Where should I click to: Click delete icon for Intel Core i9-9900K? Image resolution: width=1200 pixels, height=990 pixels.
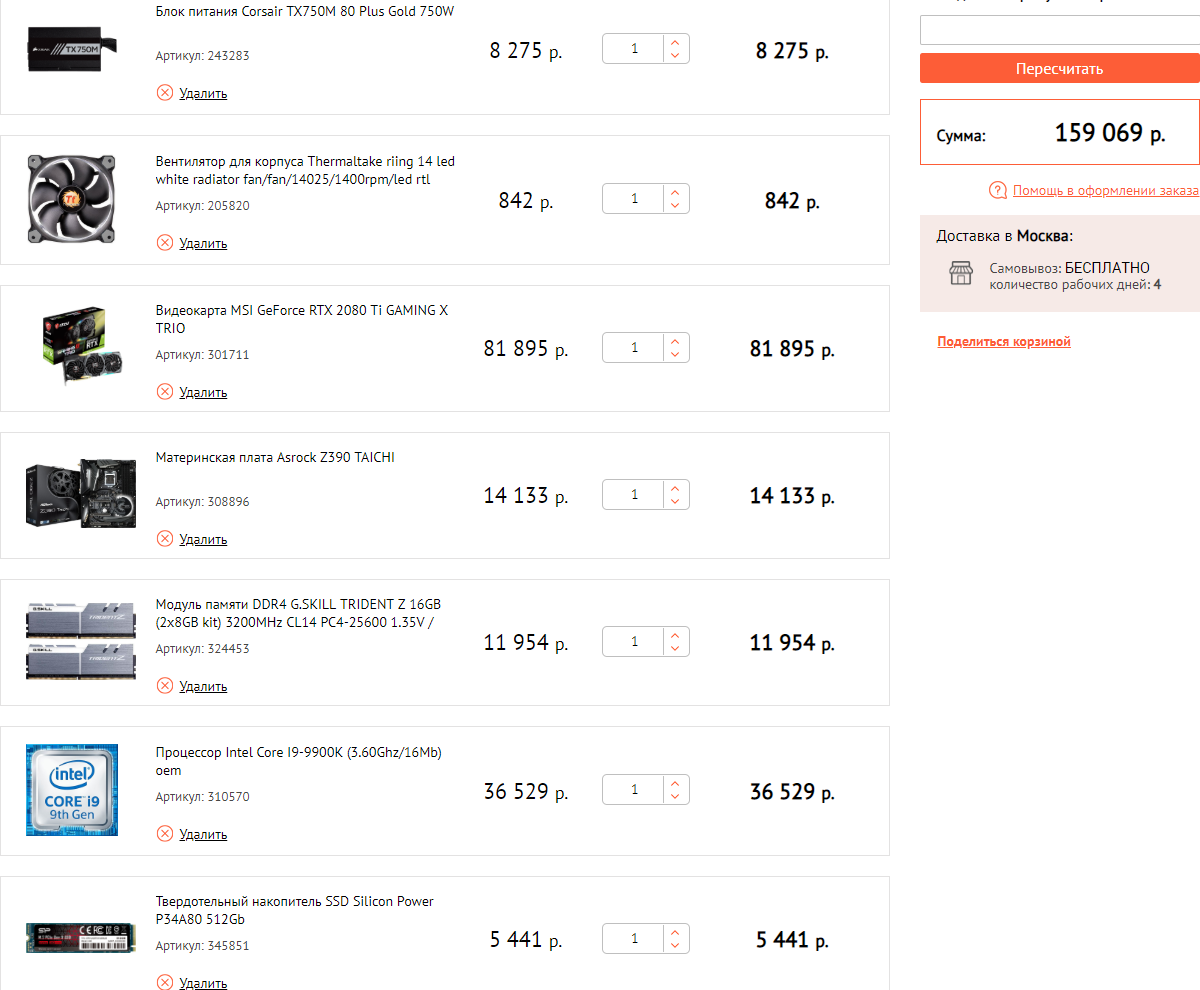pyautogui.click(x=165, y=834)
